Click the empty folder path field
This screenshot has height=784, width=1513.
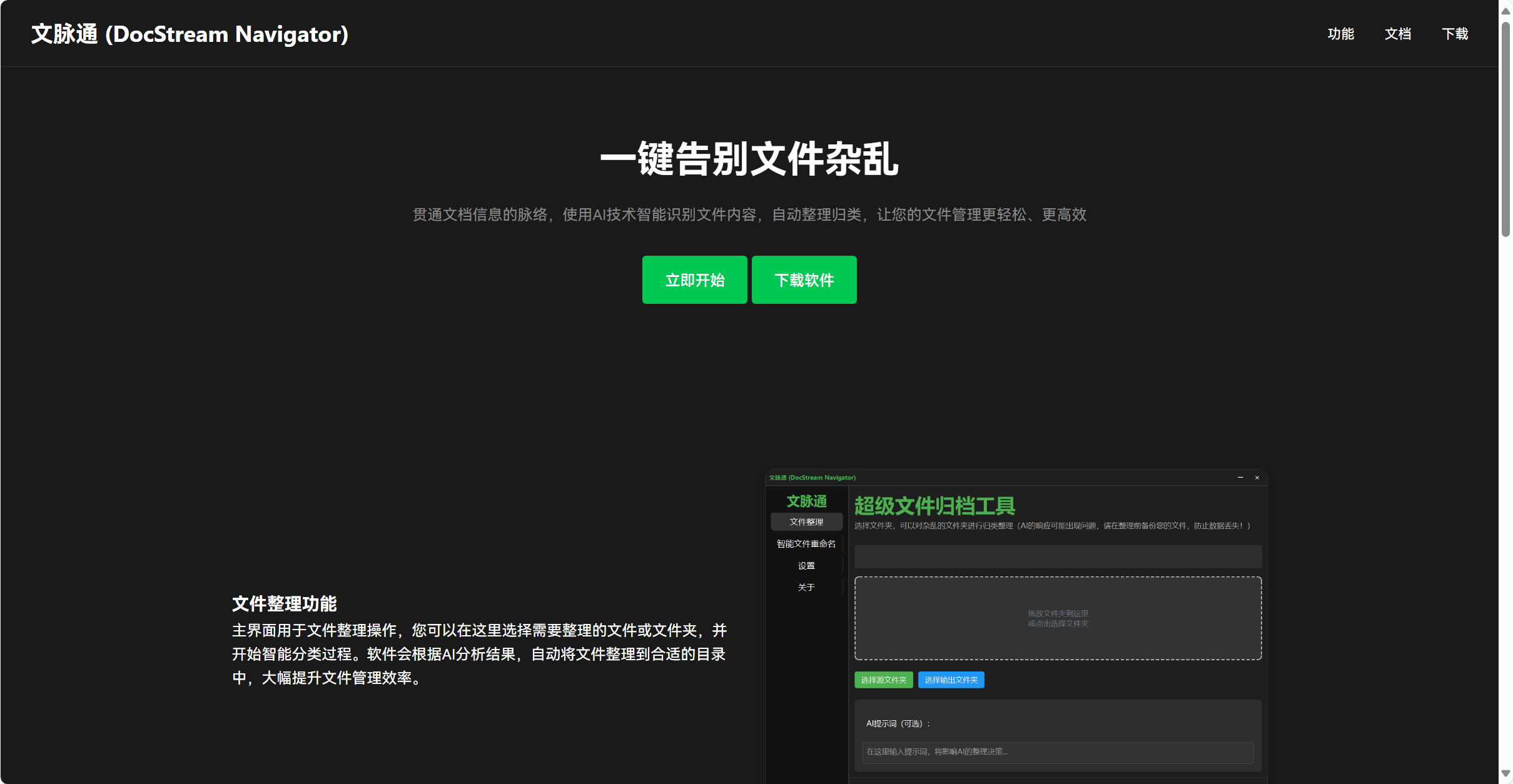tap(1058, 556)
